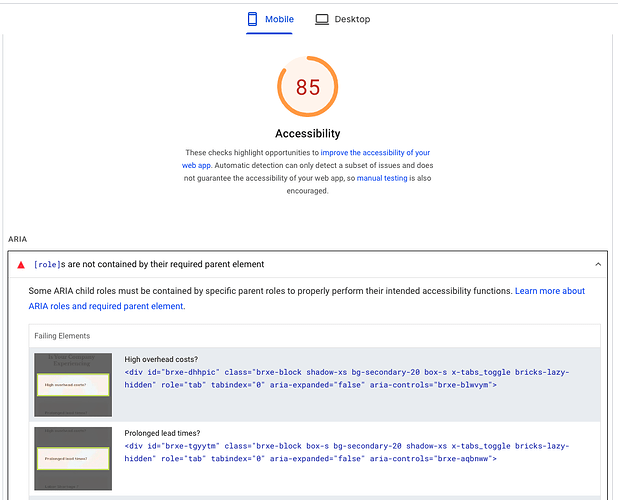618x500 pixels.
Task: Select the 'High overhead costs?' element label
Action: click(x=161, y=359)
